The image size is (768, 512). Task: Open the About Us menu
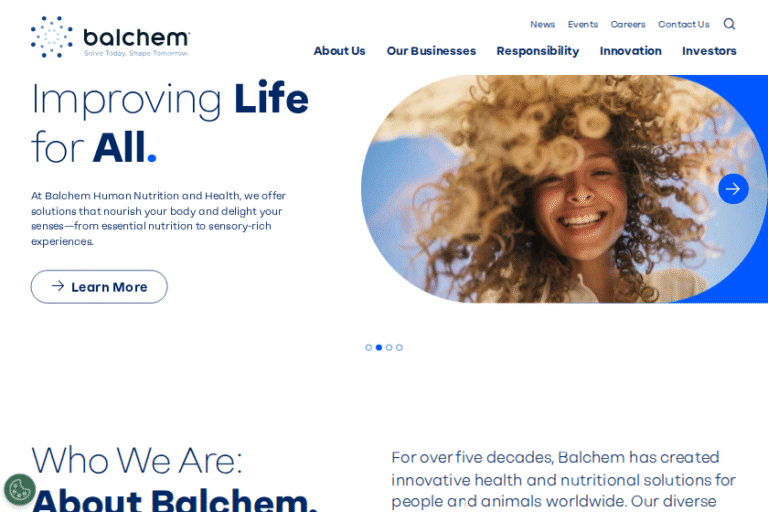coord(339,51)
